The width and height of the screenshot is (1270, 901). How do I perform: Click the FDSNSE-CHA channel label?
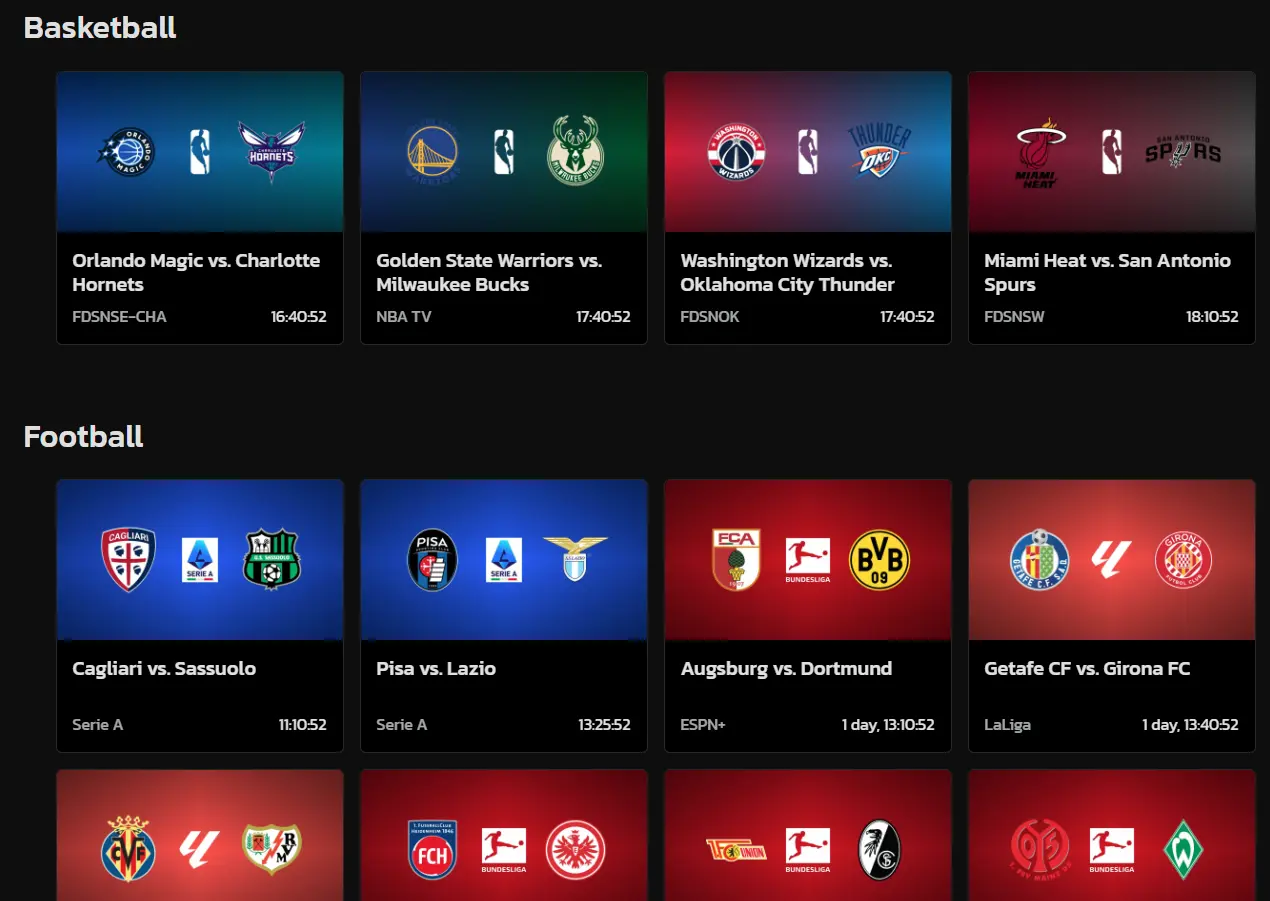click(x=119, y=317)
